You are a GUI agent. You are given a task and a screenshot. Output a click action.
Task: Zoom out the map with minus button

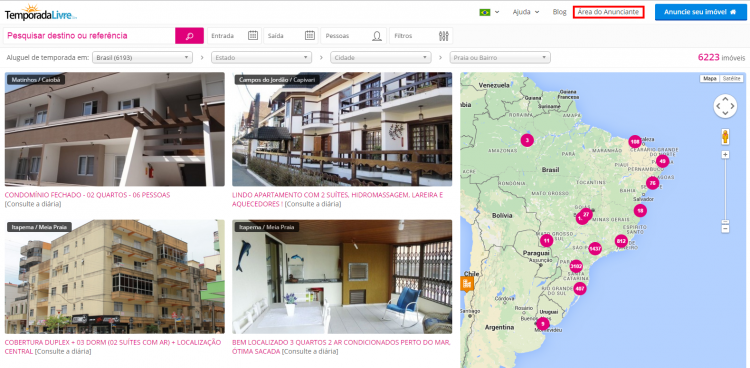pos(725,229)
